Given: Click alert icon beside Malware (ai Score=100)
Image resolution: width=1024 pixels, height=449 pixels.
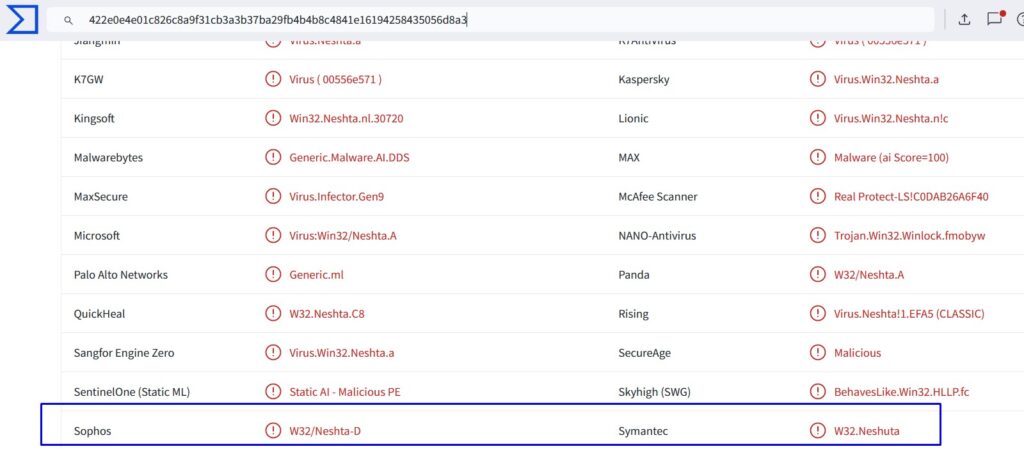Looking at the screenshot, I should coord(817,157).
